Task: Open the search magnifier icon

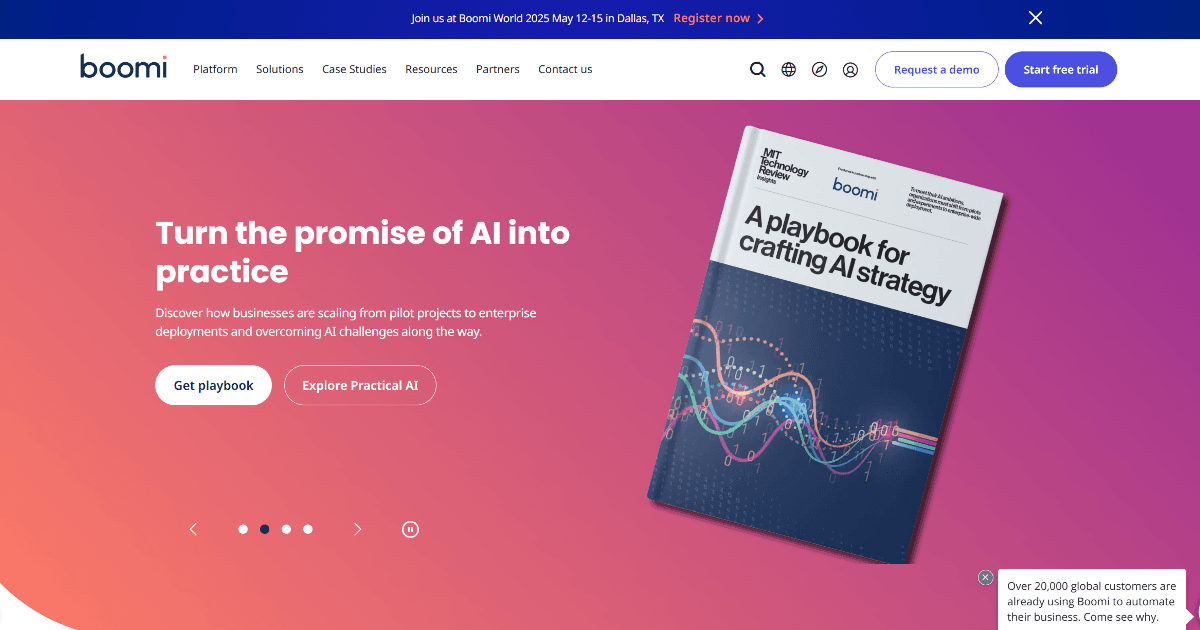Action: 758,70
